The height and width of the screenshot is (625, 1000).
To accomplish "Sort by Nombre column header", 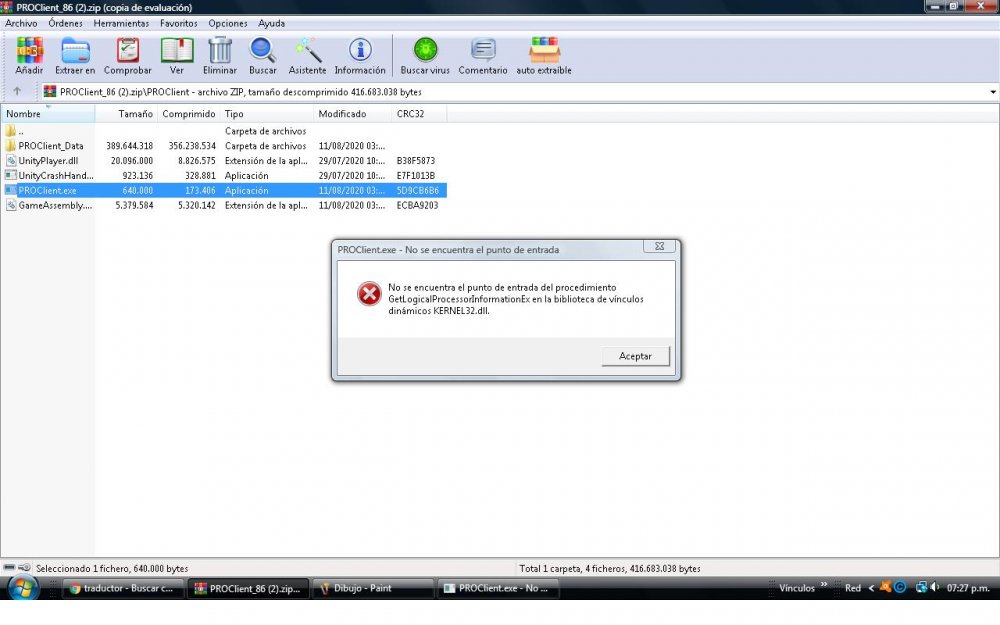I will pos(48,114).
